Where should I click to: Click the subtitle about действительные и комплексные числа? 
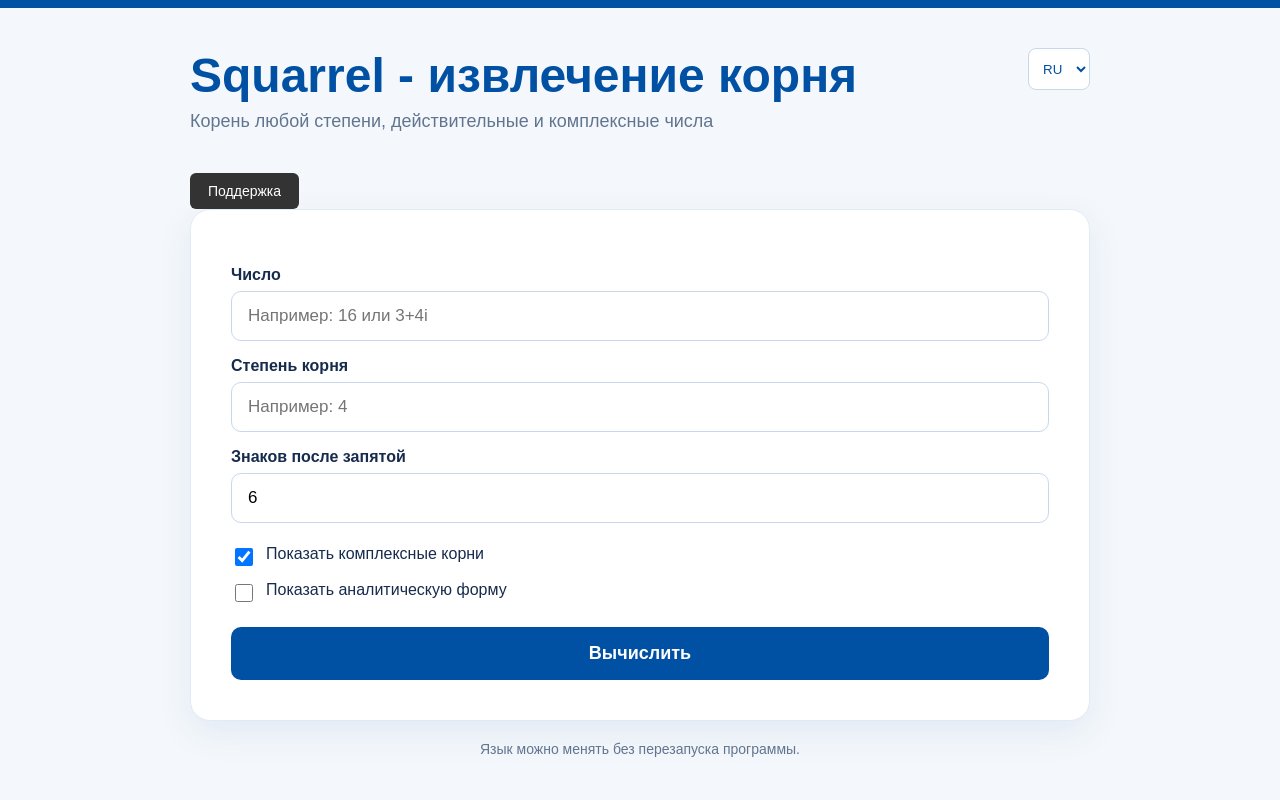pyautogui.click(x=451, y=121)
